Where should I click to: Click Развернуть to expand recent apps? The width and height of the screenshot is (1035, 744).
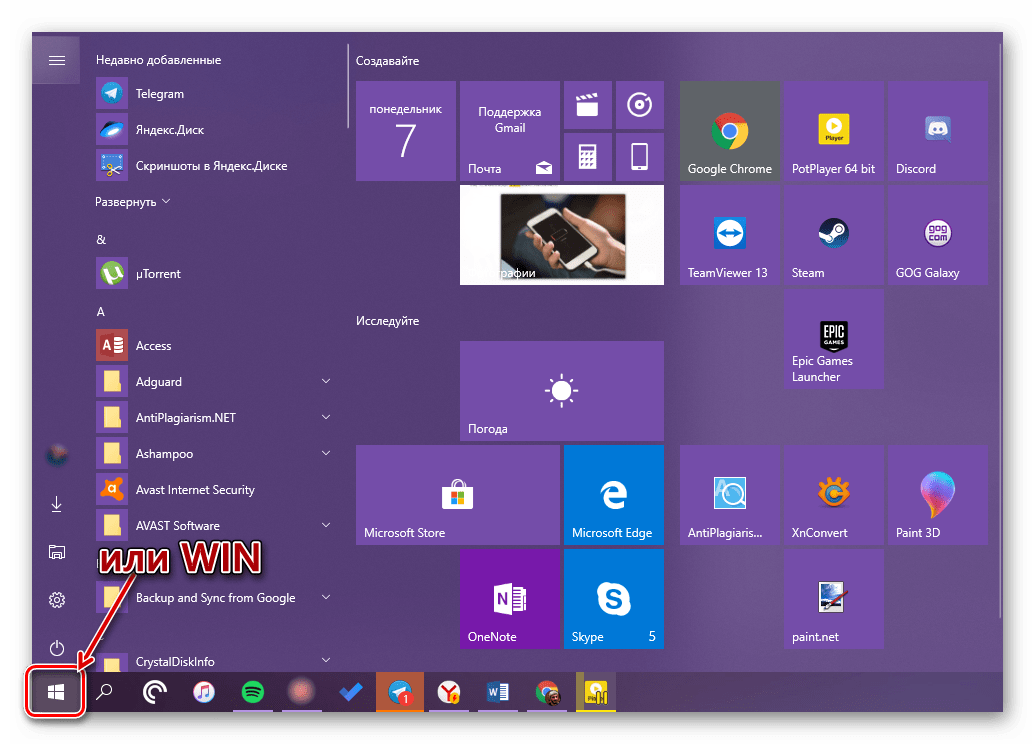pos(133,201)
